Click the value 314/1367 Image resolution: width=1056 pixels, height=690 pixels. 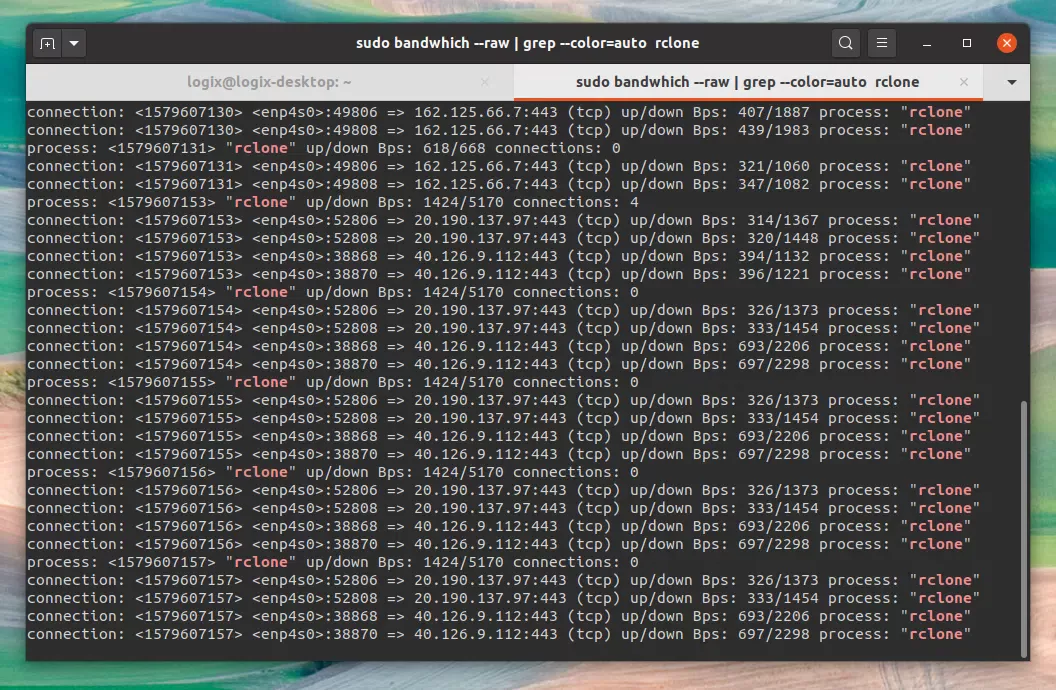(x=783, y=221)
